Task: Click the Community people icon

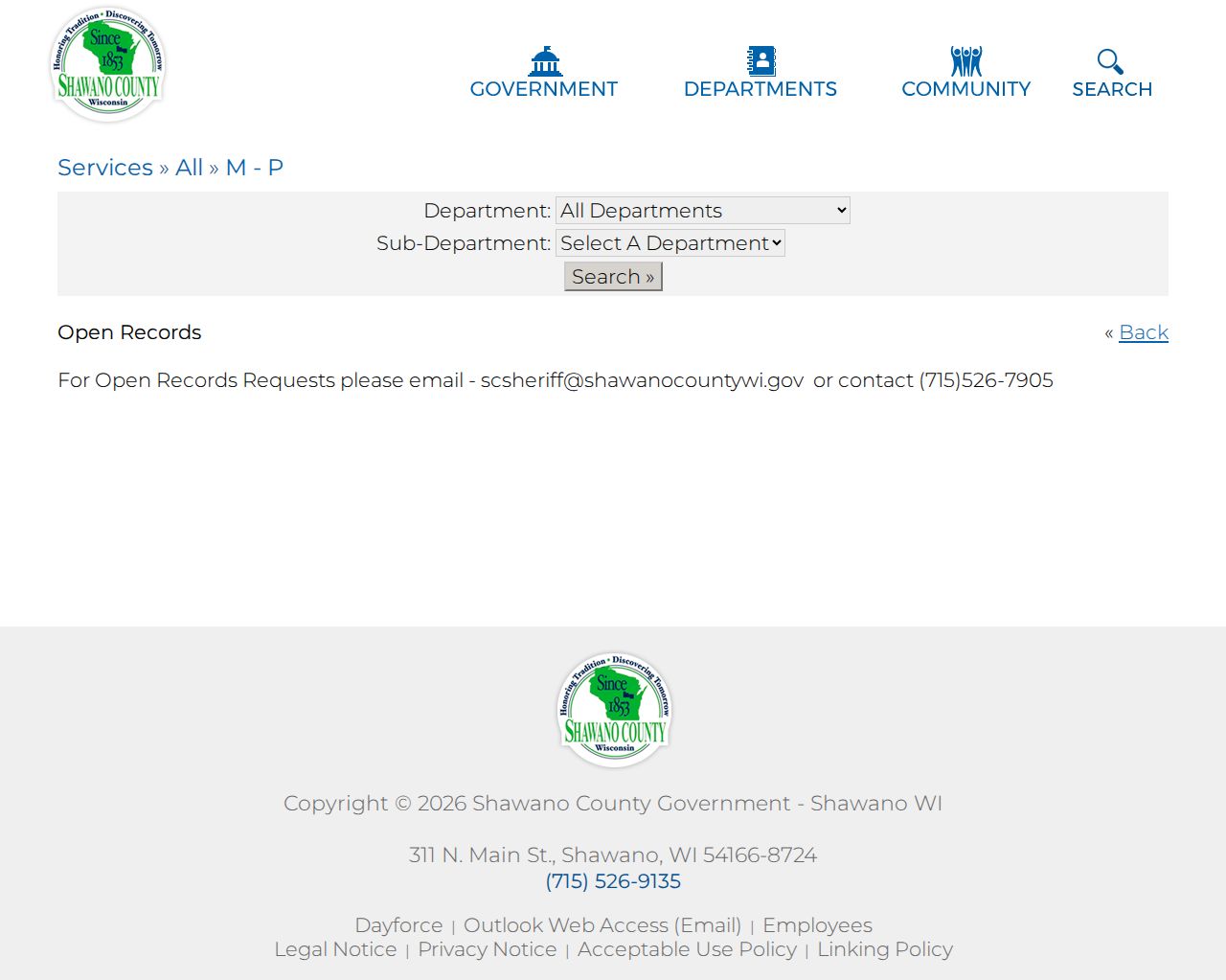Action: click(966, 61)
